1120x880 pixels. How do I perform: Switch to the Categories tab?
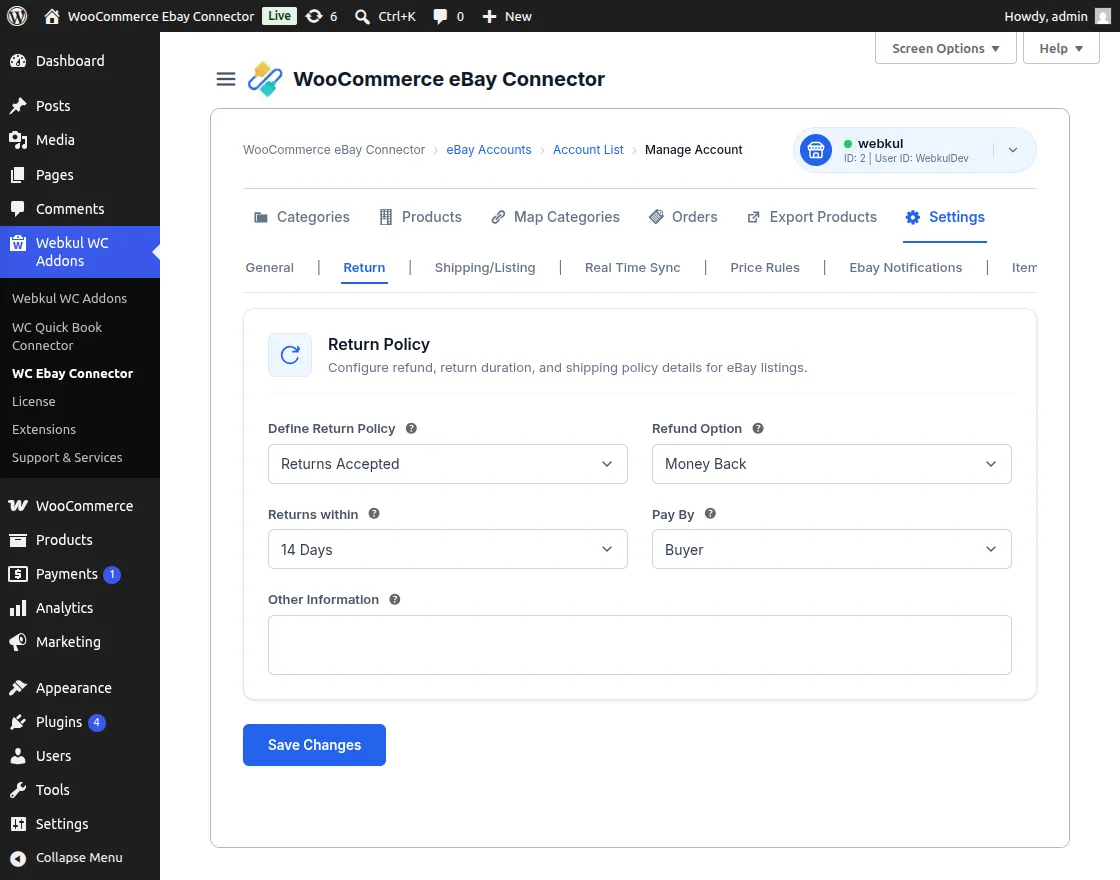tap(302, 217)
